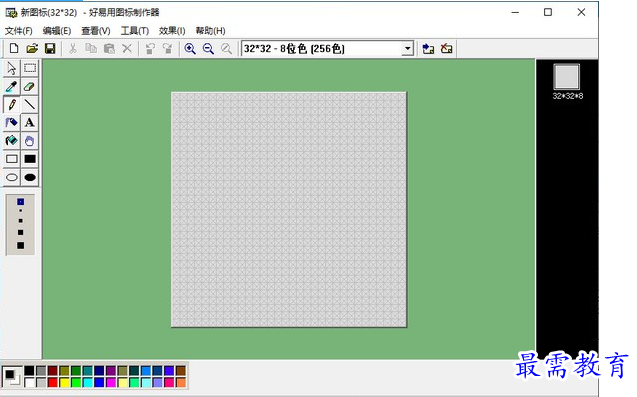
Task: Pick the black palette swatch
Action: pos(29,371)
